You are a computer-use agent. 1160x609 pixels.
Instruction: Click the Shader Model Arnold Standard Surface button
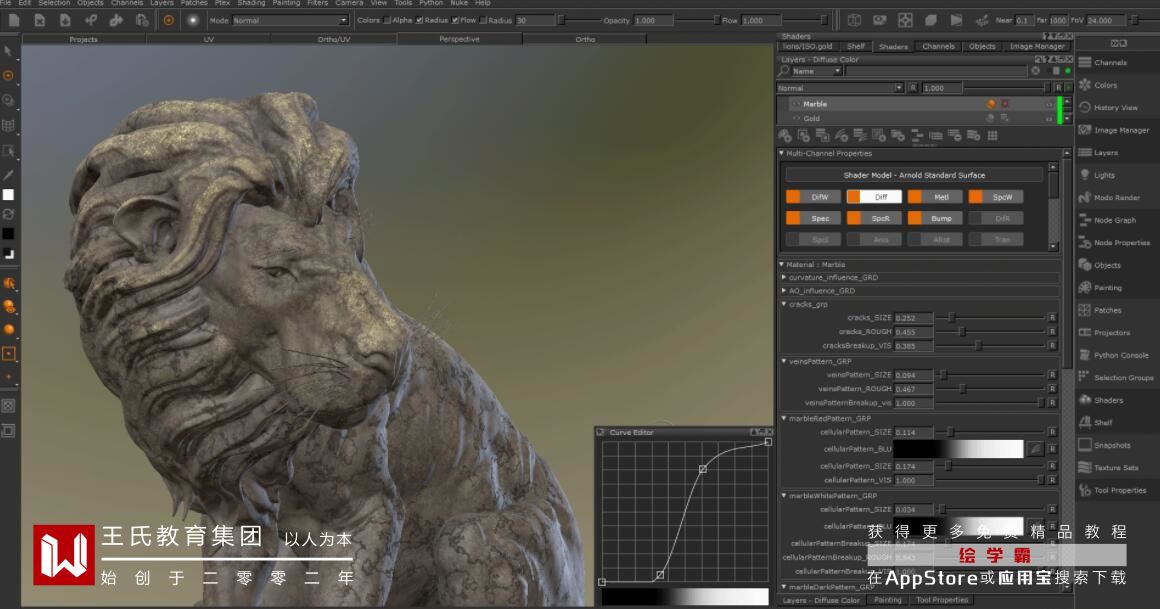[914, 175]
